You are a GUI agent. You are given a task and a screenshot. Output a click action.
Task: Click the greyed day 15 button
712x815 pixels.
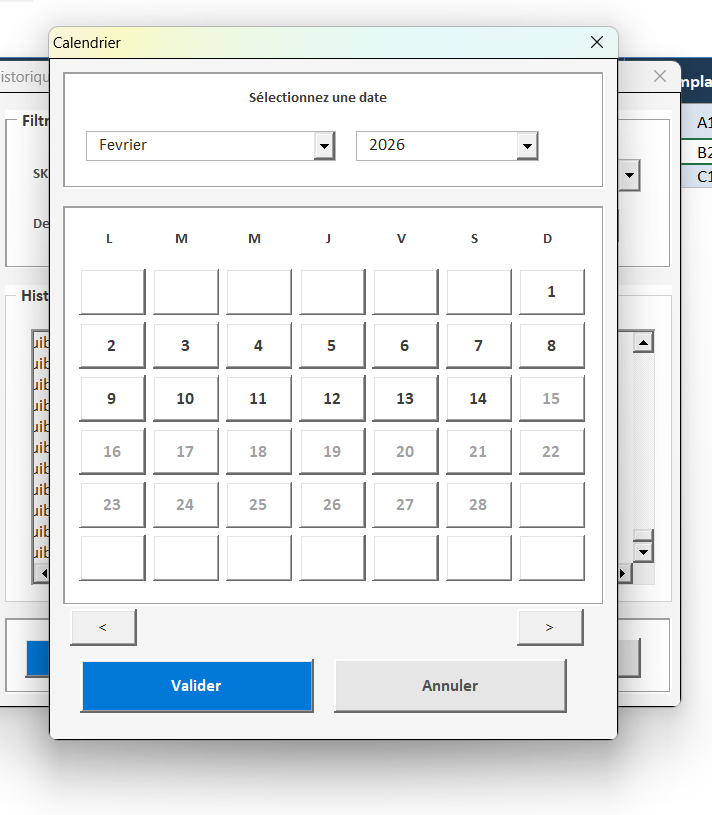point(551,398)
